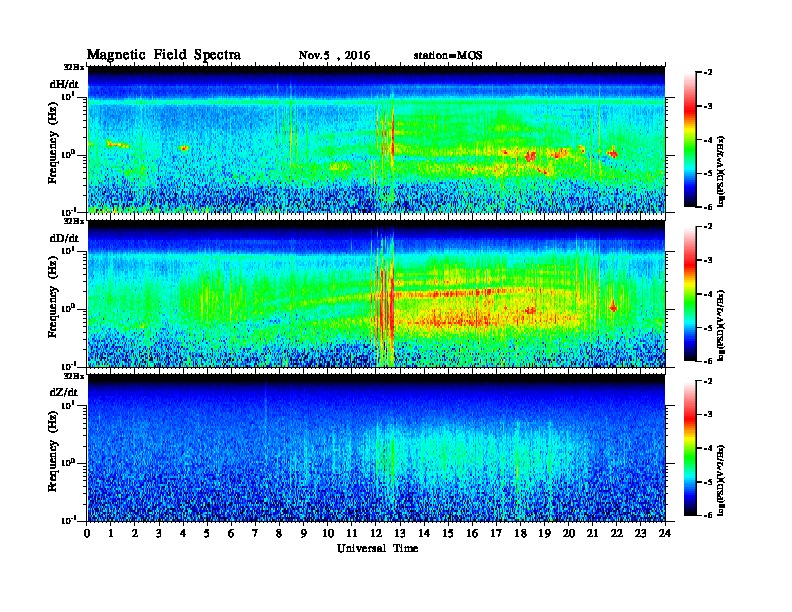The image size is (792, 612).
Task: Click hour 17 on the Universal Time axis
Action: (496, 534)
